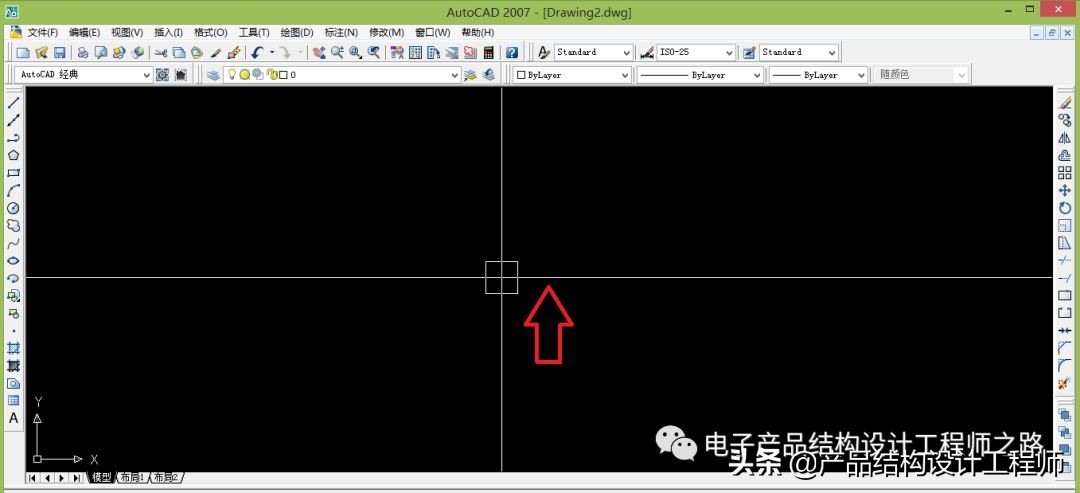Select the Polyline tool

(x=13, y=138)
